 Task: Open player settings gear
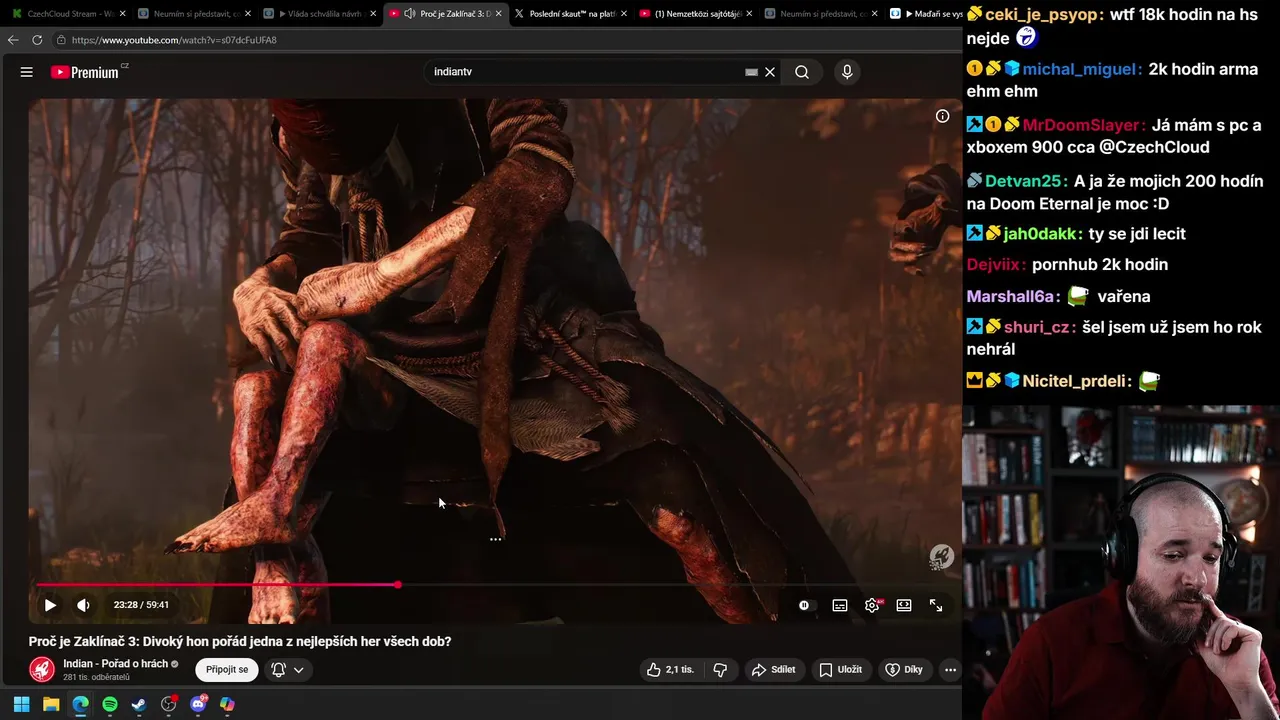[x=872, y=605]
